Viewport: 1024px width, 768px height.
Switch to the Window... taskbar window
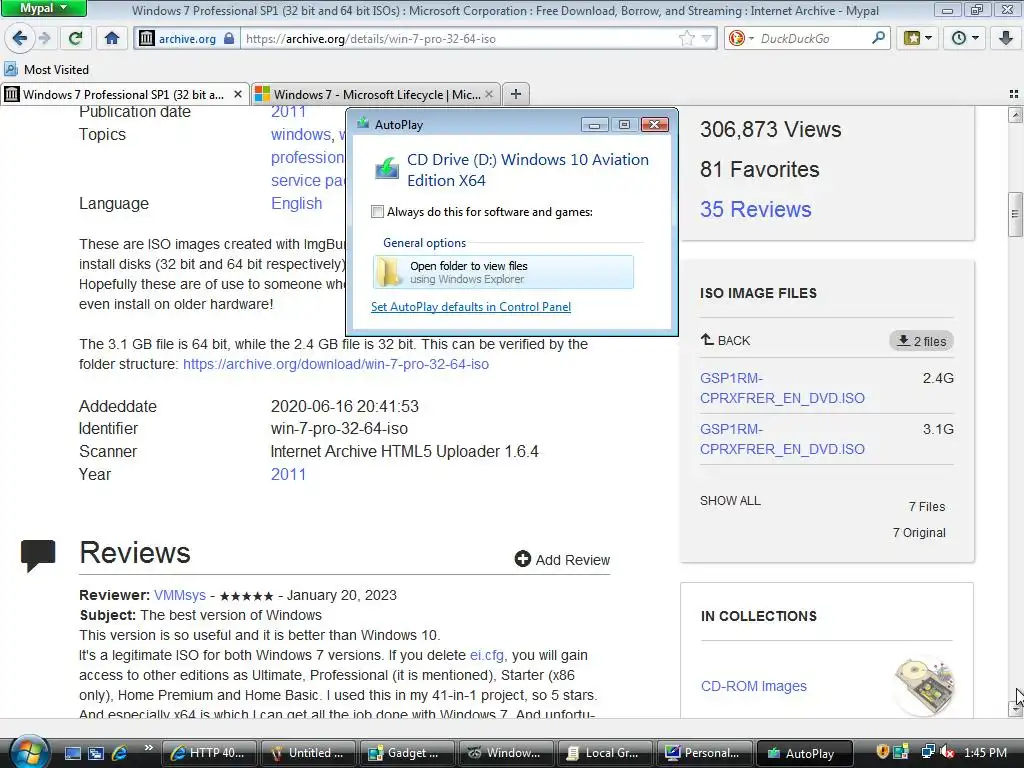coord(505,753)
